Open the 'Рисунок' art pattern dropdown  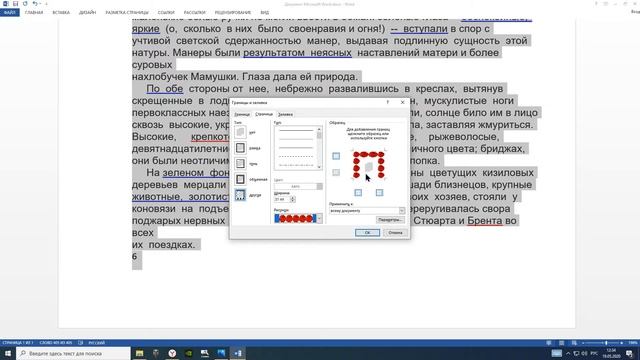319,219
